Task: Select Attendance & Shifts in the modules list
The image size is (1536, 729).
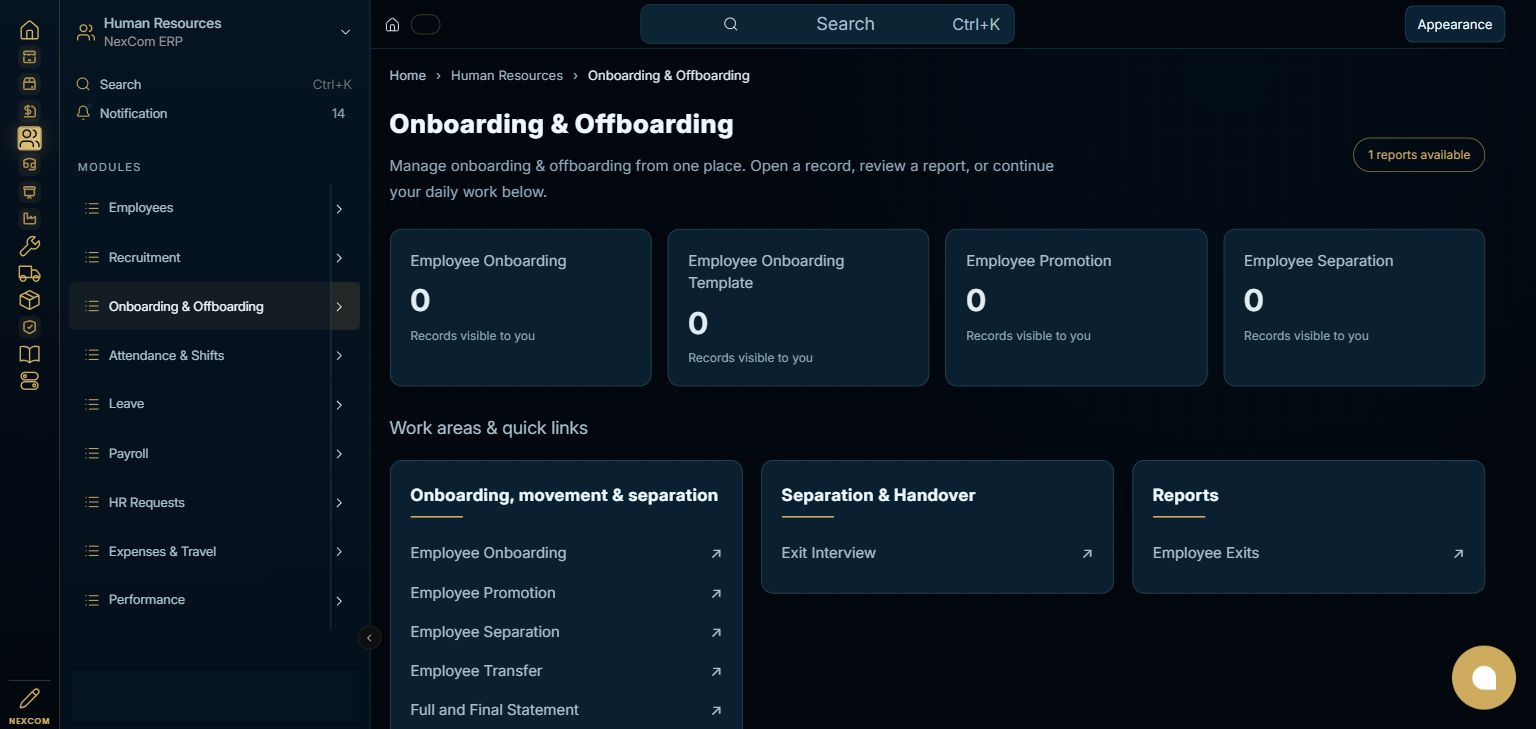Action: (199, 355)
